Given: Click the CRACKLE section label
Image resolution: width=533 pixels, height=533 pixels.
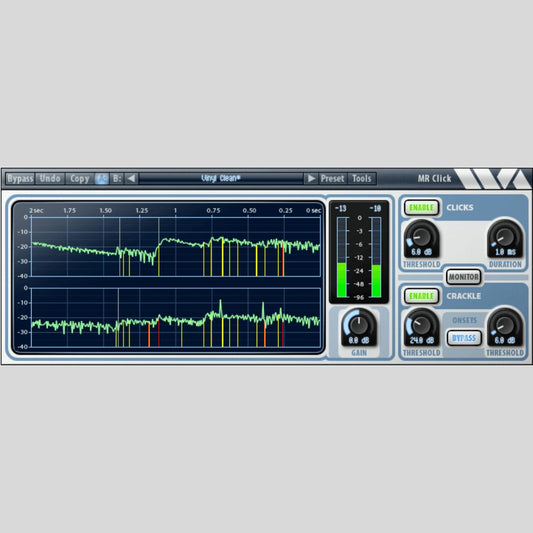Looking at the screenshot, I should tap(464, 296).
